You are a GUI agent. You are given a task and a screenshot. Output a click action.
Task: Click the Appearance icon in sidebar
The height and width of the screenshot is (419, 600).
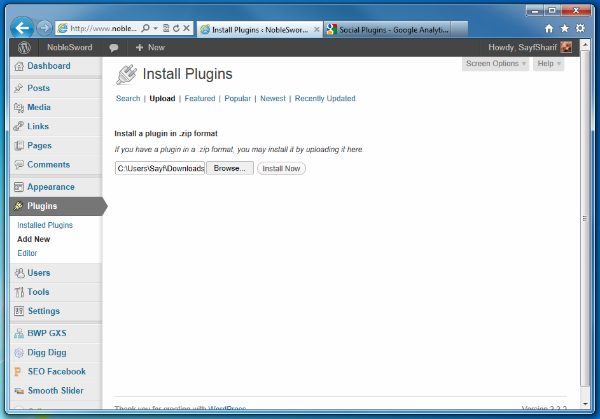(19, 187)
